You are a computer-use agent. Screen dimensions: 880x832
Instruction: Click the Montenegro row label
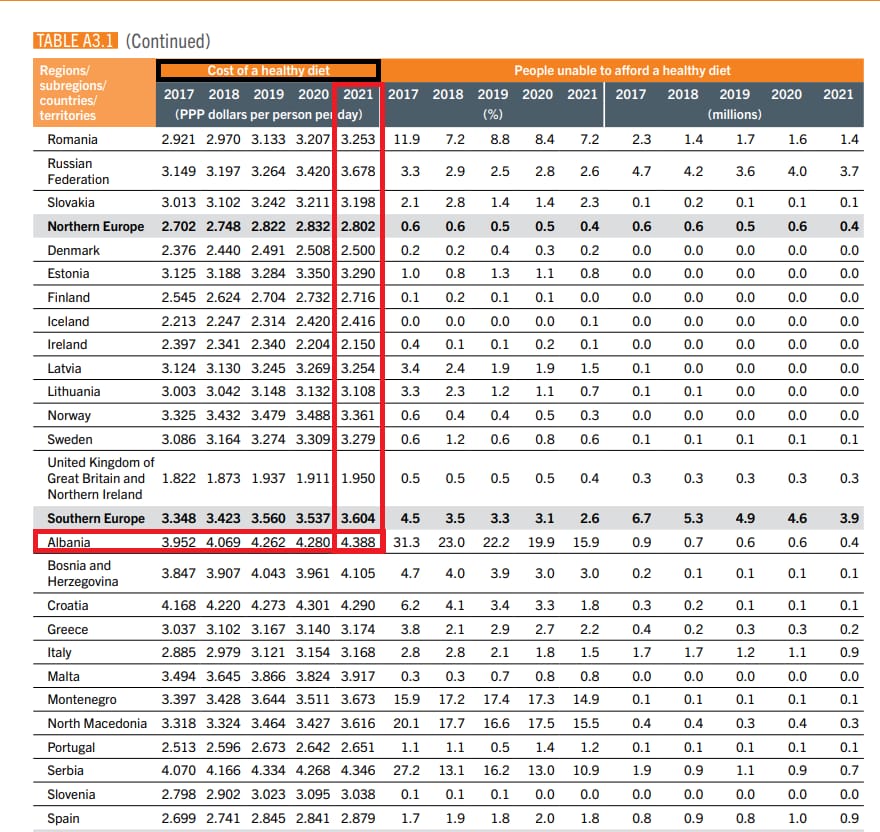(x=82, y=700)
